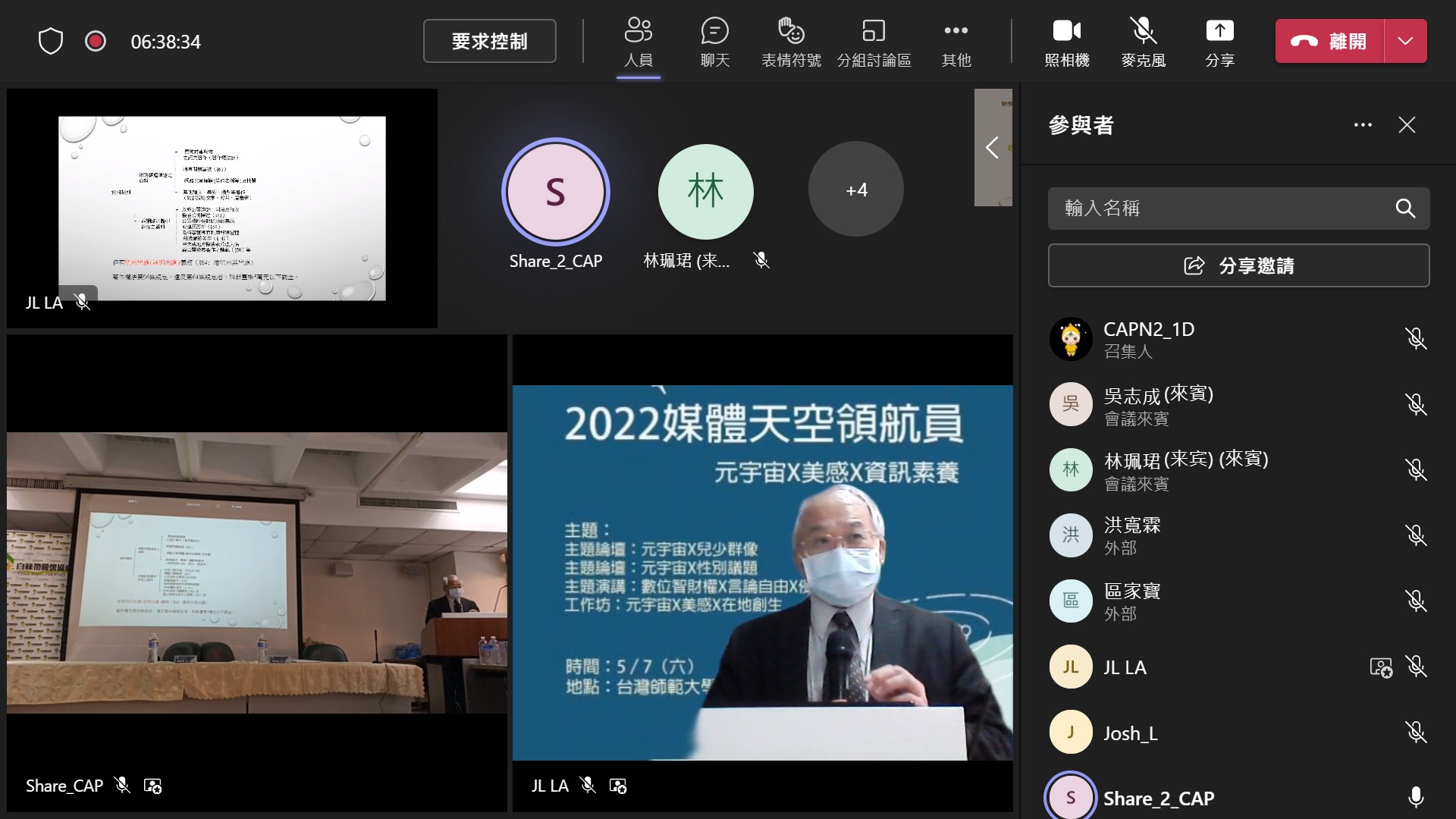Click muted mic on JL LA video tile
Viewport: 1456px width, 819px height.
pyautogui.click(x=588, y=786)
